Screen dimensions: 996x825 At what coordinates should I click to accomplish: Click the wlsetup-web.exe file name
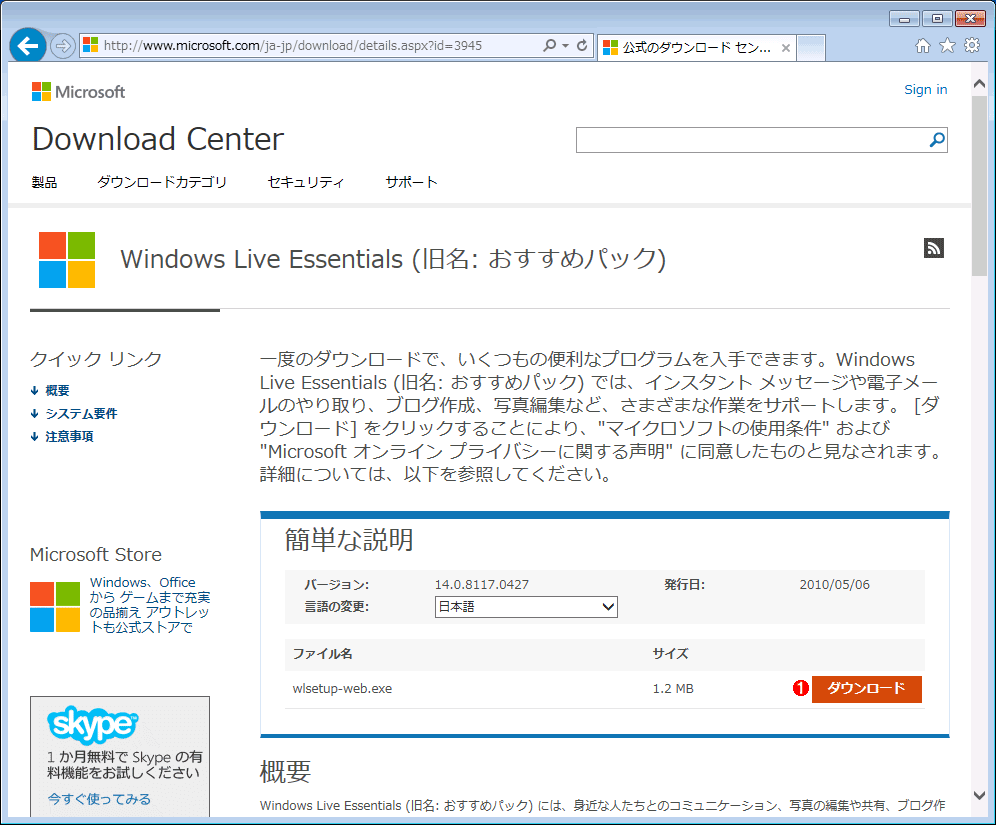(x=342, y=688)
